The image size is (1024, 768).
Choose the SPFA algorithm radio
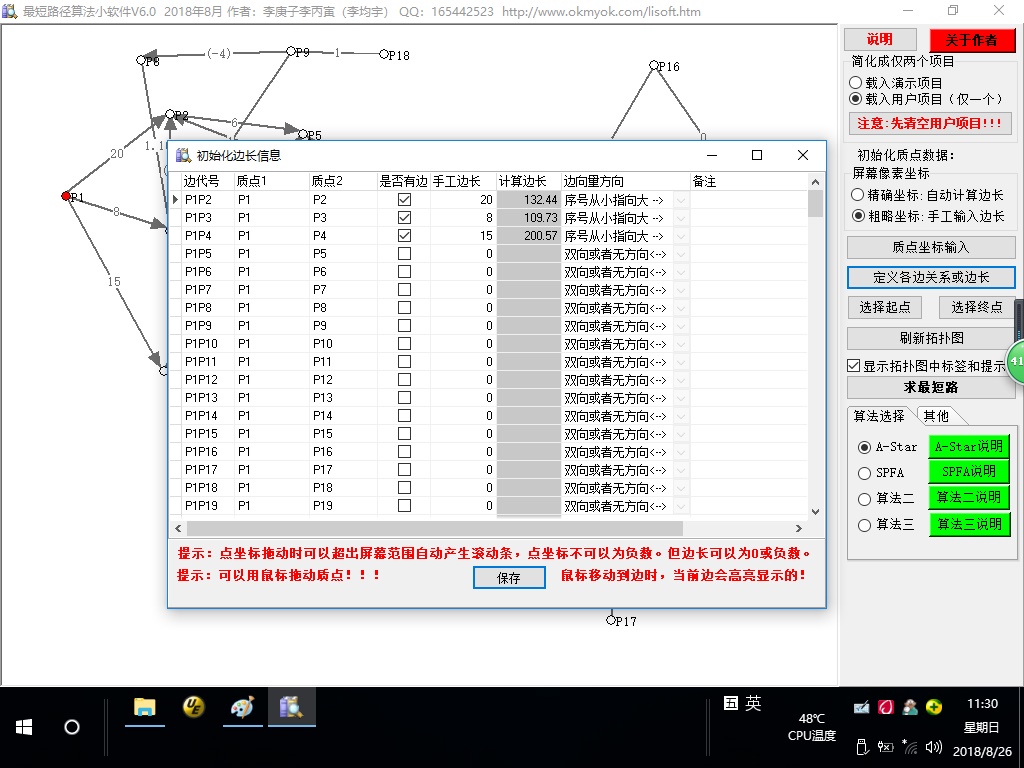(865, 473)
